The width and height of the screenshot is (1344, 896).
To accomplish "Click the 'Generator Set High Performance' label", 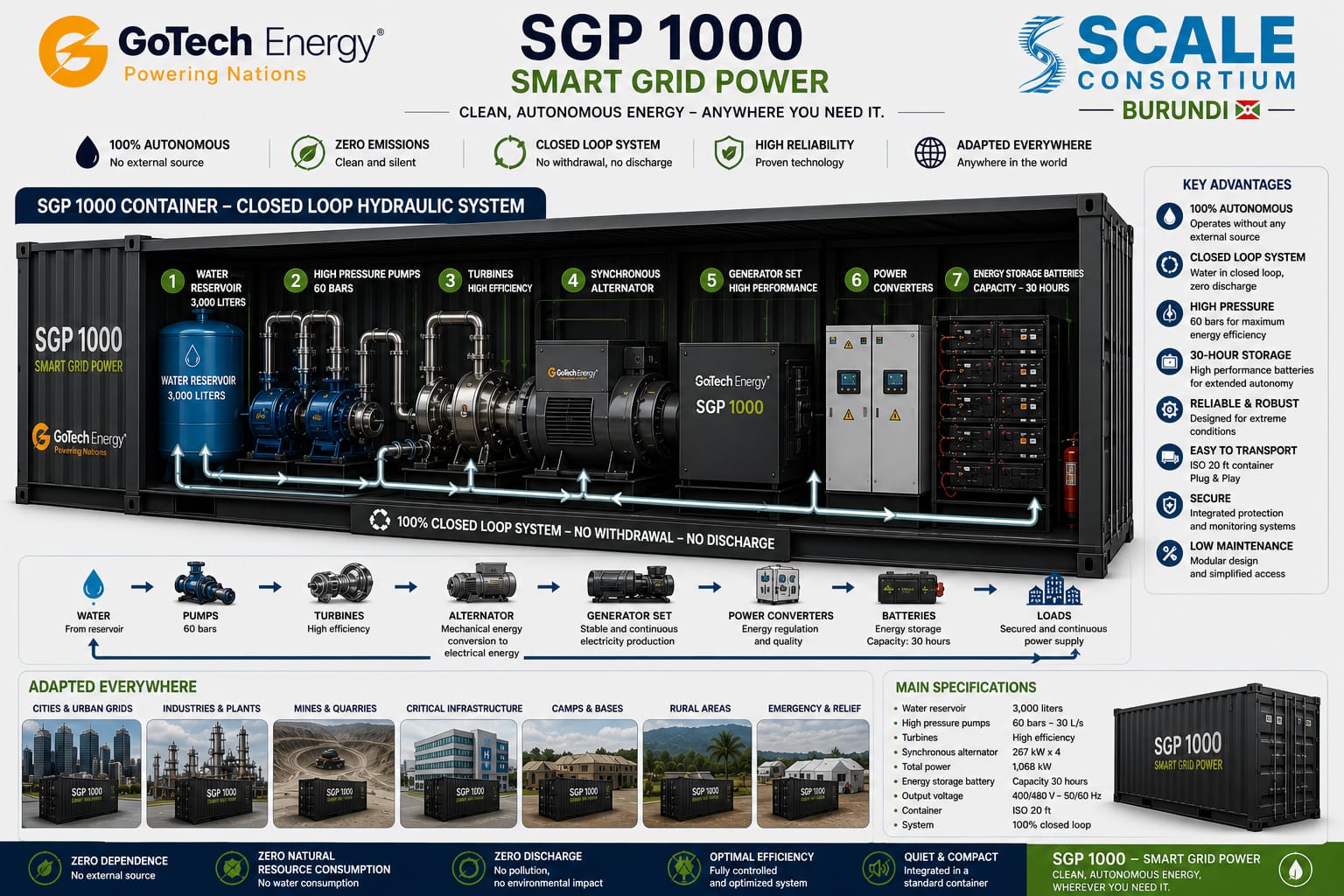I will (773, 281).
